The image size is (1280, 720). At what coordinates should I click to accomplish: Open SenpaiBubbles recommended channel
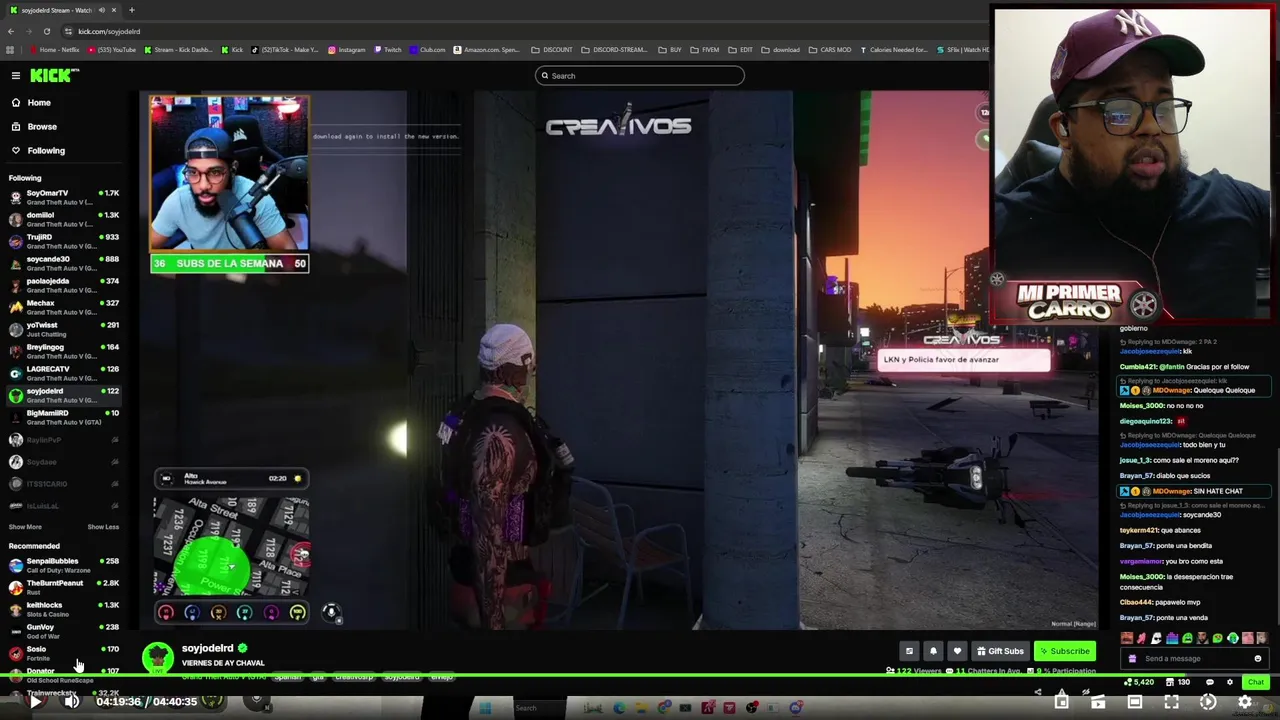click(64, 565)
